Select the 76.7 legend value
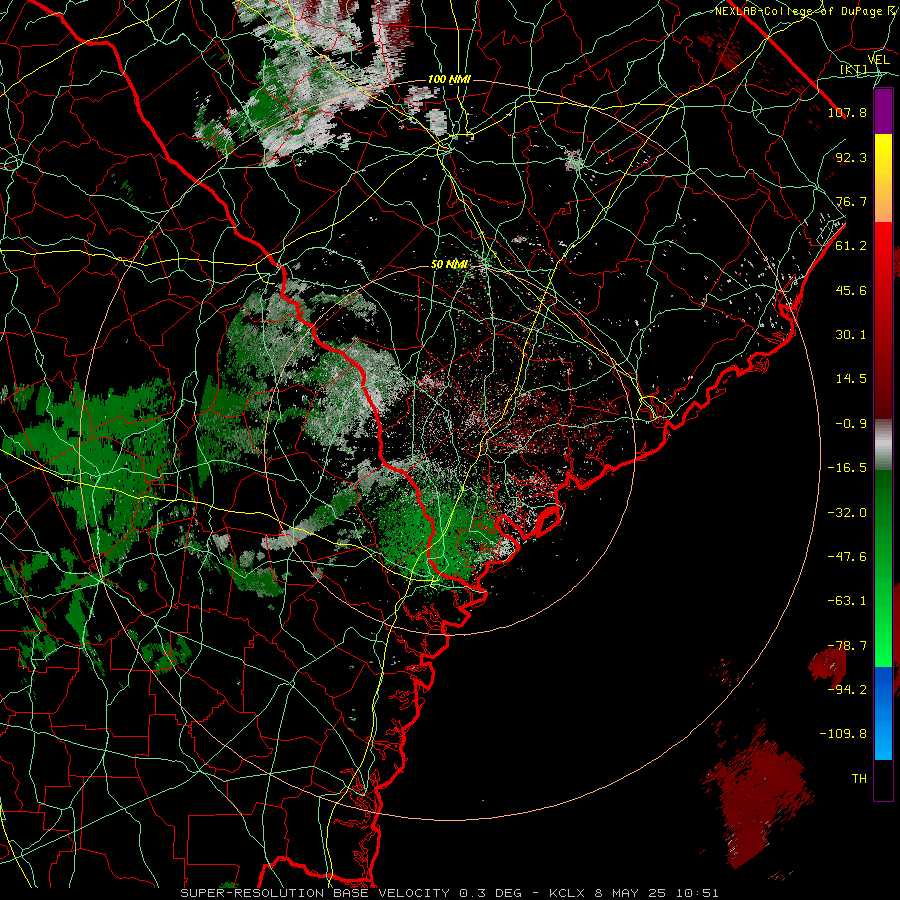 tap(851, 201)
